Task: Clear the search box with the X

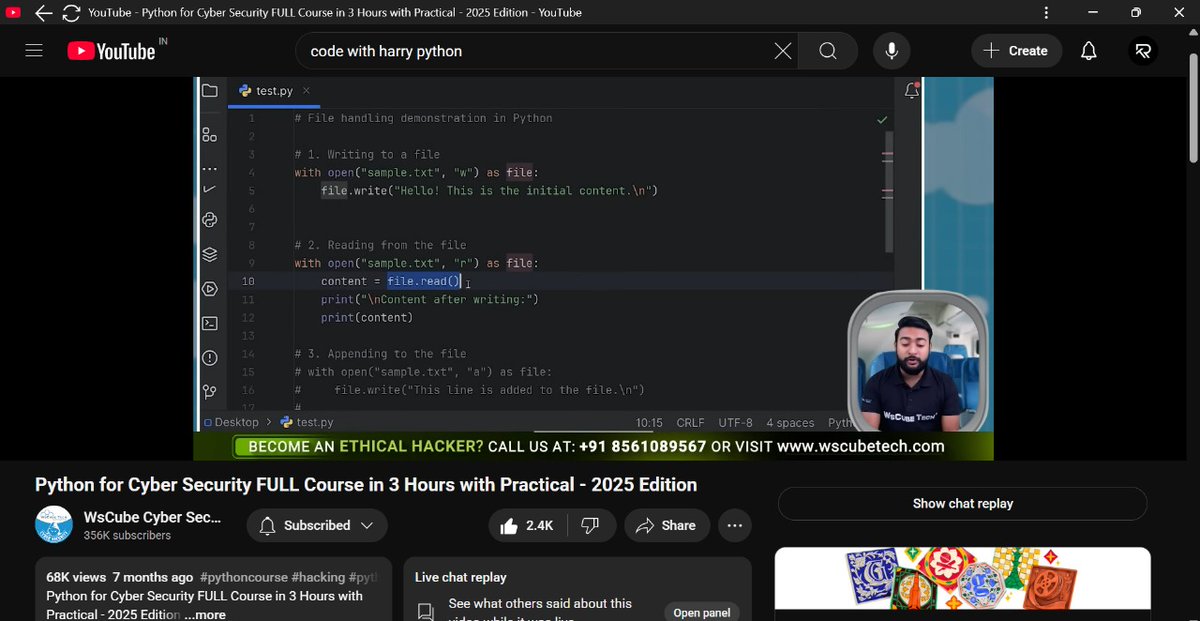Action: coord(782,51)
